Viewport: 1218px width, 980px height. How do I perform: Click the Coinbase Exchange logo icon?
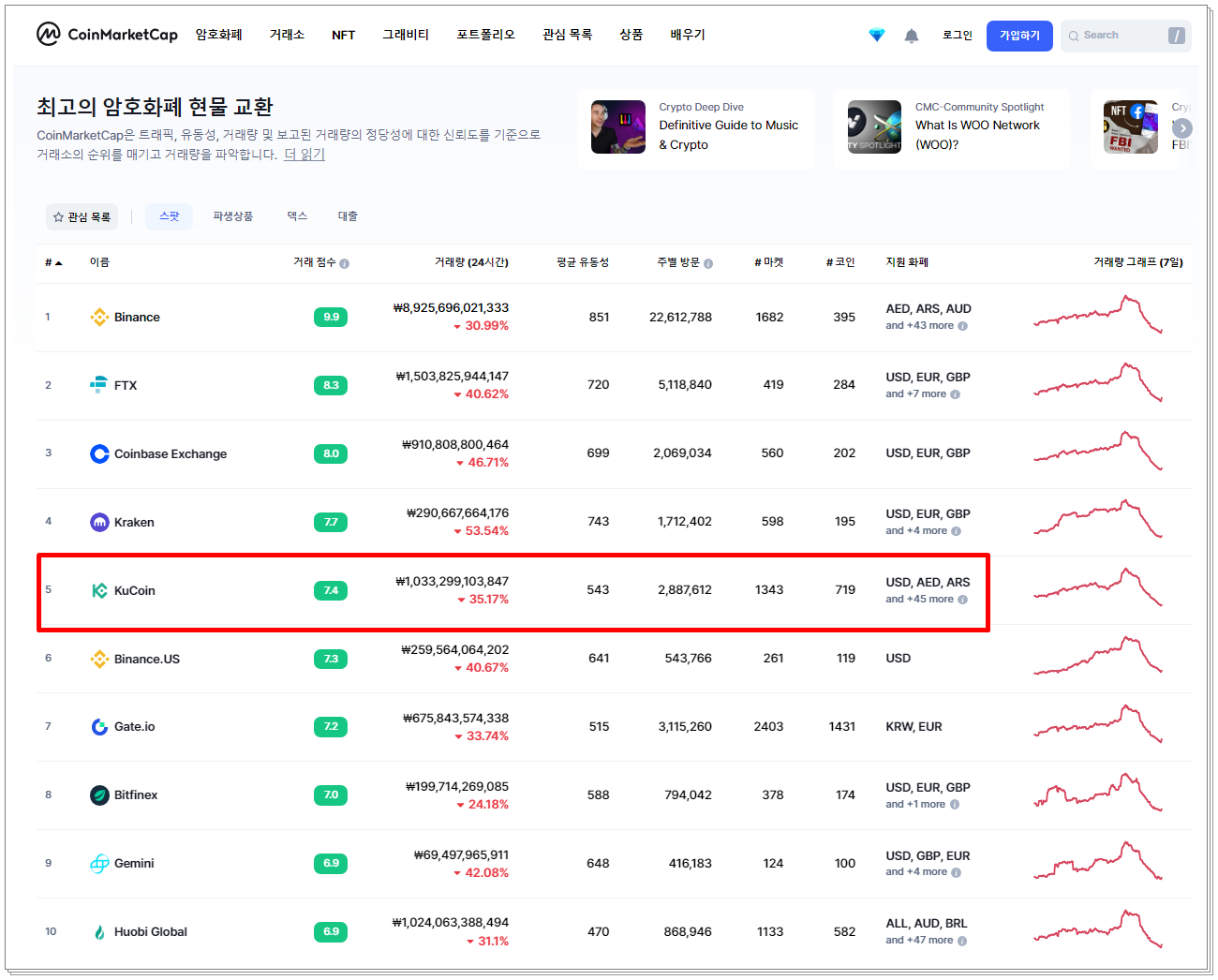pyautogui.click(x=99, y=453)
